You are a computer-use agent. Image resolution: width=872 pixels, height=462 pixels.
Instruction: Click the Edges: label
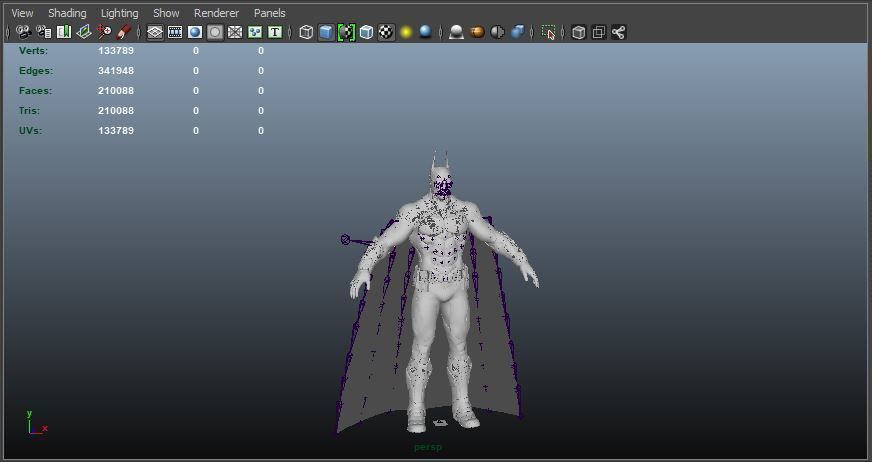[x=36, y=71]
